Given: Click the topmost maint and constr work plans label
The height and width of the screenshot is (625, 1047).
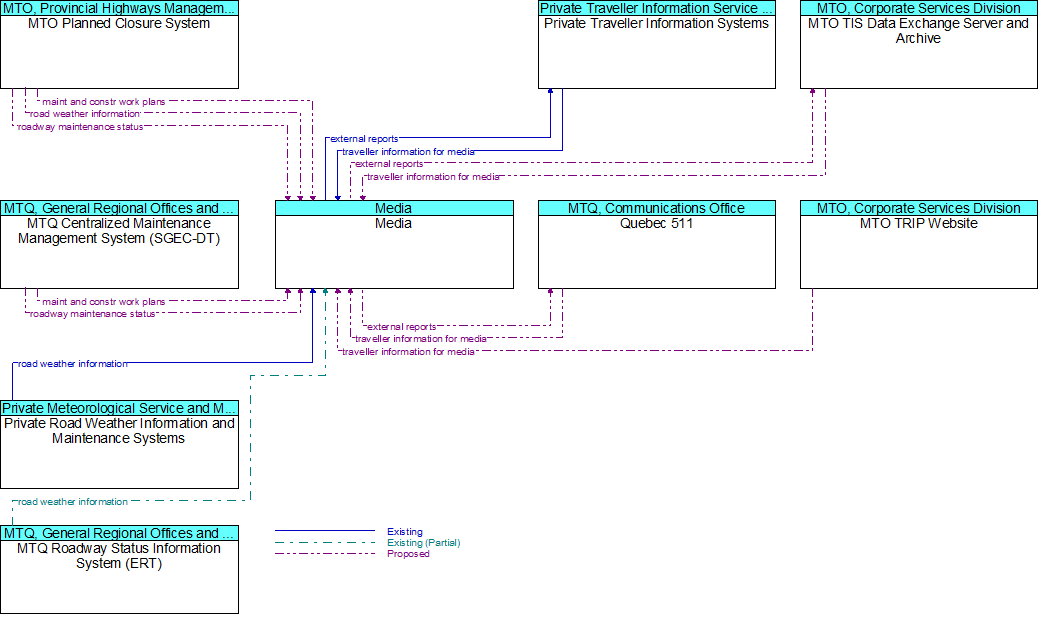Looking at the screenshot, I should (x=103, y=101).
